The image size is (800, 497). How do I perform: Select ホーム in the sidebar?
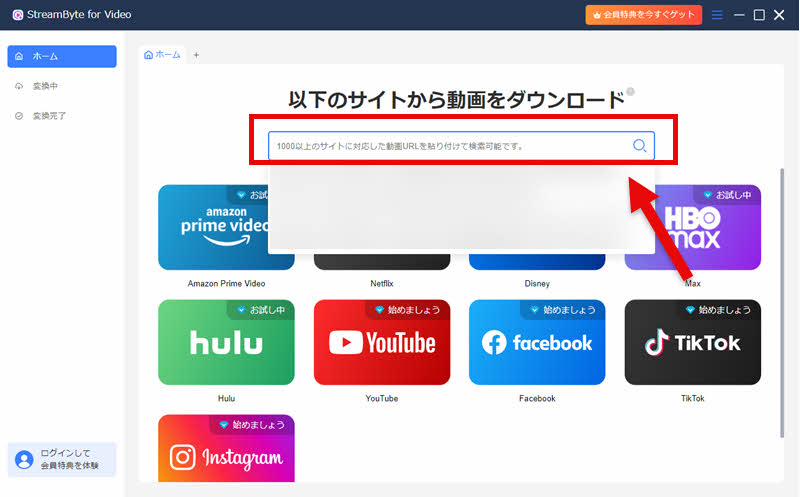pos(62,56)
